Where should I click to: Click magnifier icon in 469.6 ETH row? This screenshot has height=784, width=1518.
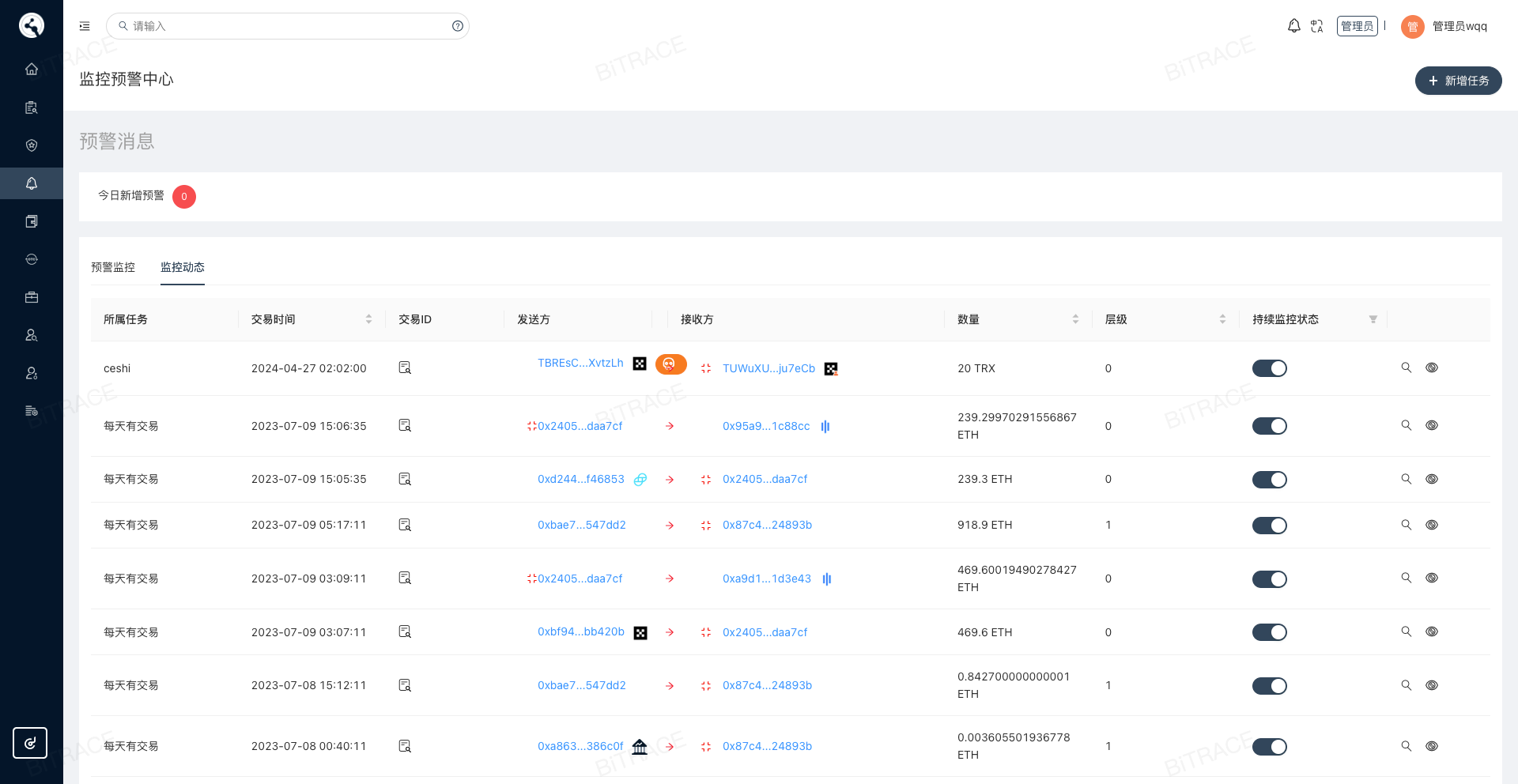pyautogui.click(x=1407, y=631)
